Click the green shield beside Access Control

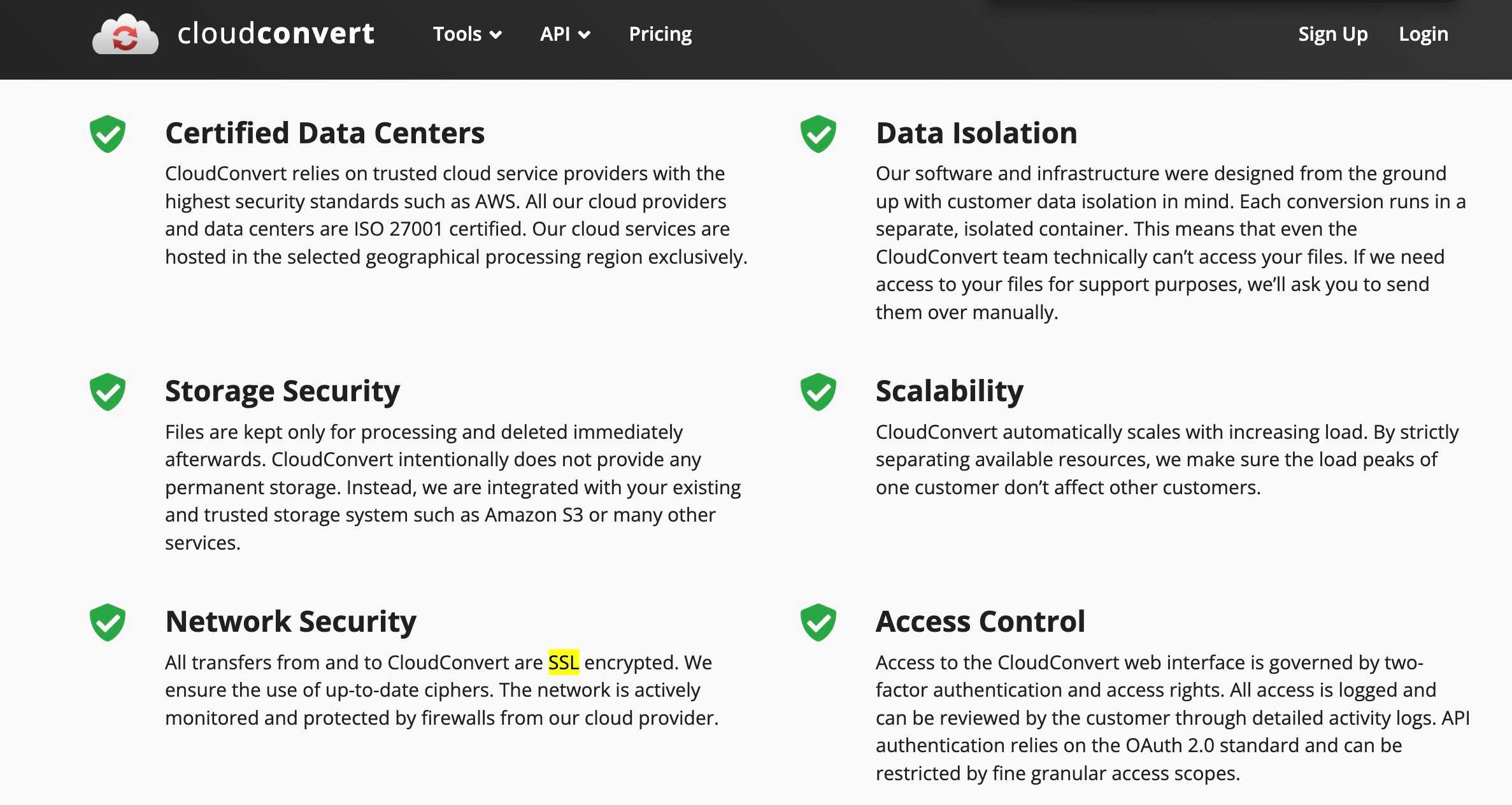[818, 622]
